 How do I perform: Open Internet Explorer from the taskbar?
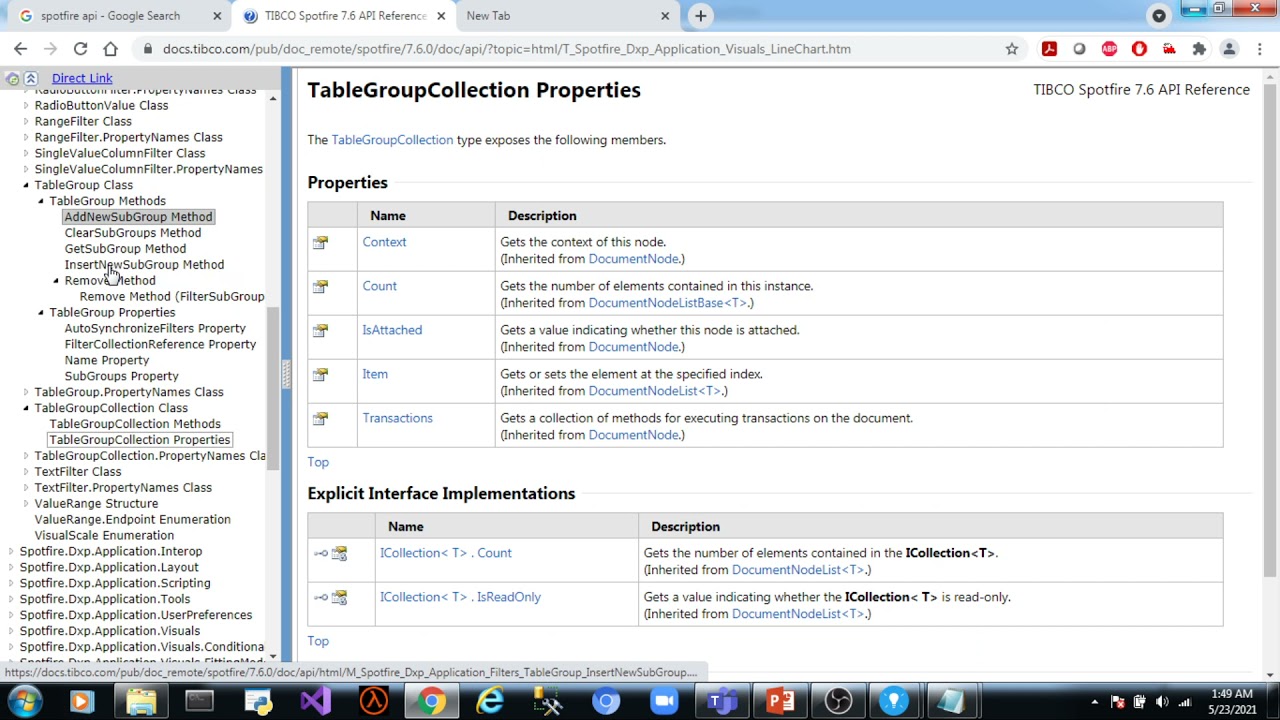click(489, 701)
